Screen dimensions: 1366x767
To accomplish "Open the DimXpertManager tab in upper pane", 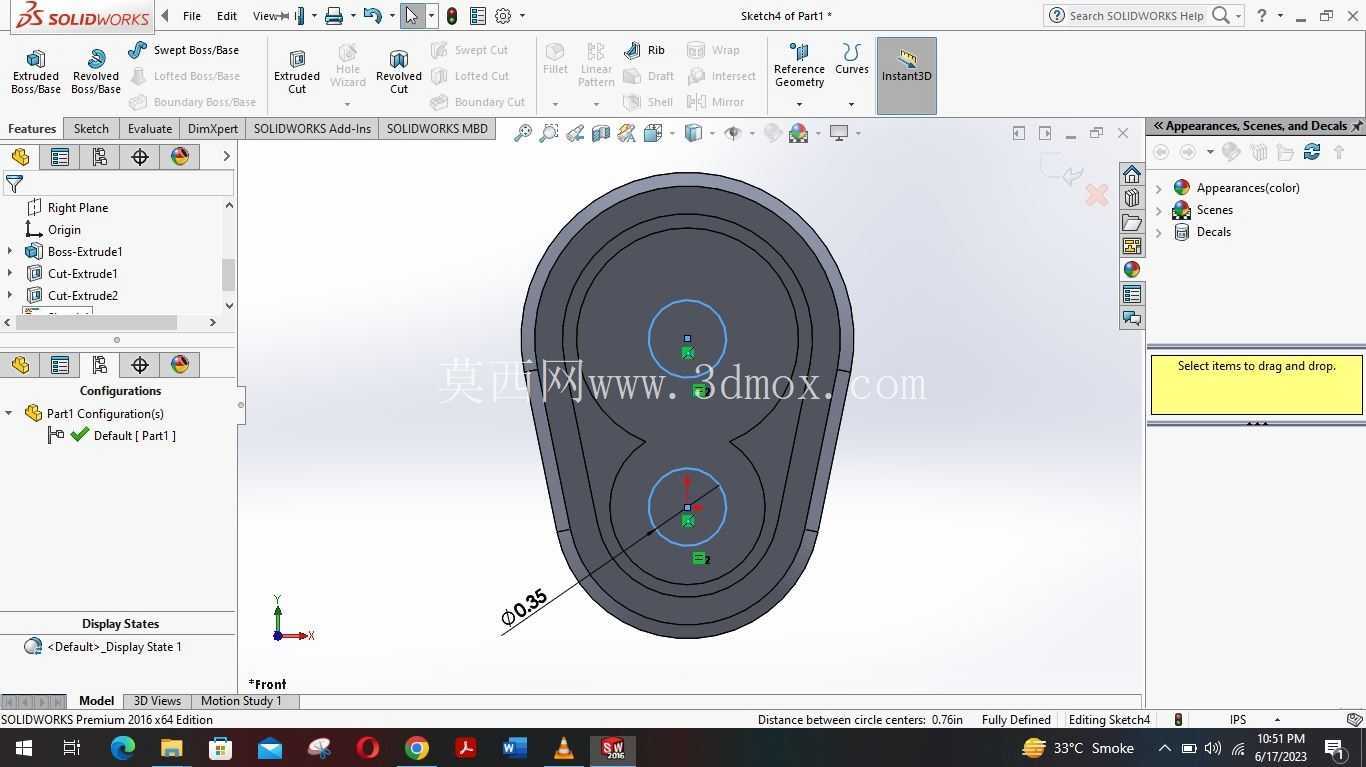I will click(139, 157).
